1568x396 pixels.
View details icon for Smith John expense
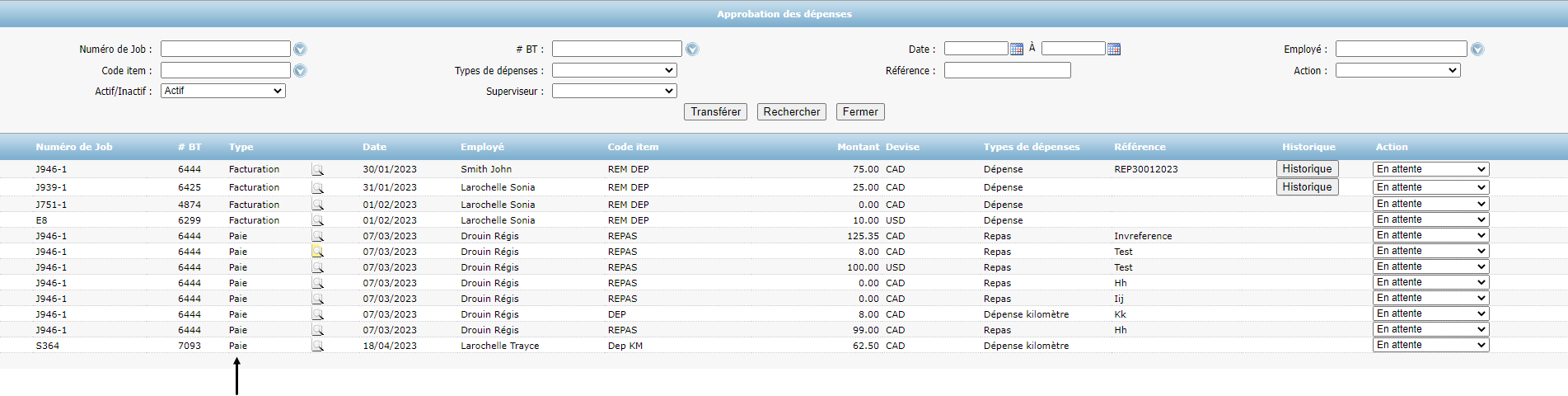pyautogui.click(x=317, y=170)
